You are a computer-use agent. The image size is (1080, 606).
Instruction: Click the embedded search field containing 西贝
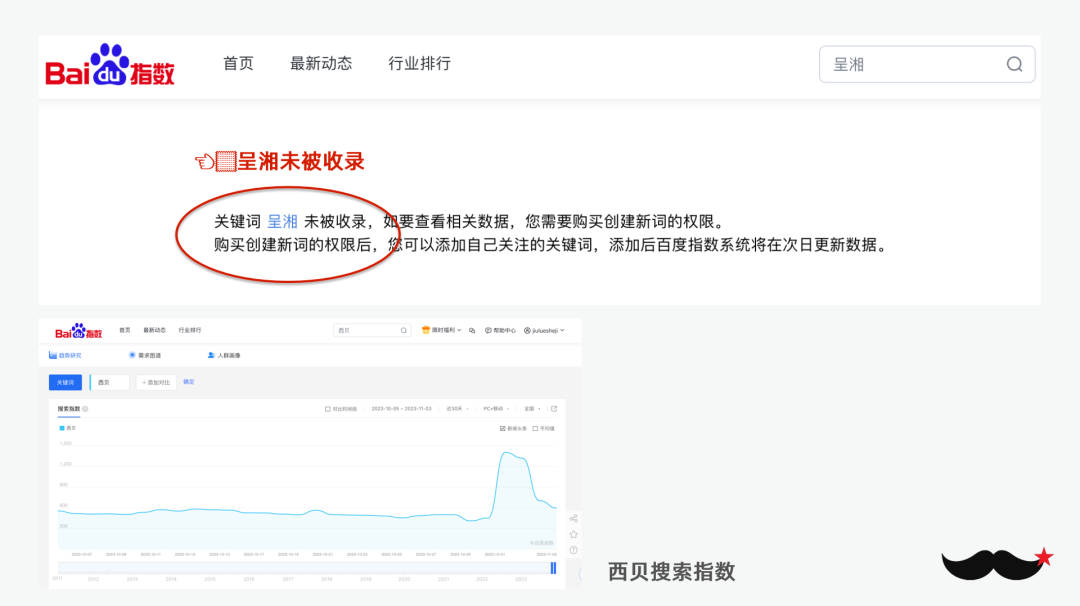point(372,331)
